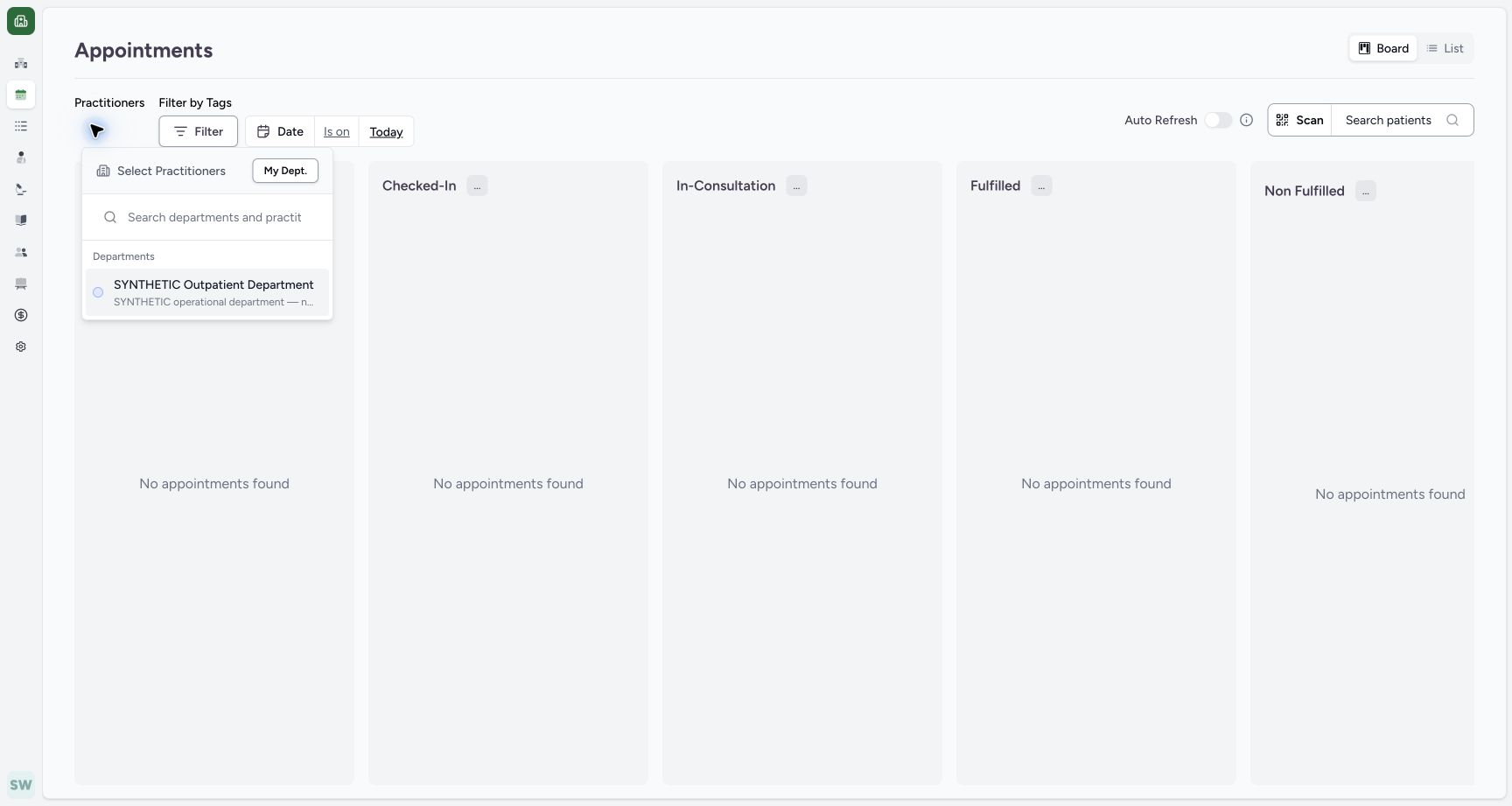The width and height of the screenshot is (1512, 806).
Task: Toggle the Auto Refresh switch
Action: (x=1218, y=120)
